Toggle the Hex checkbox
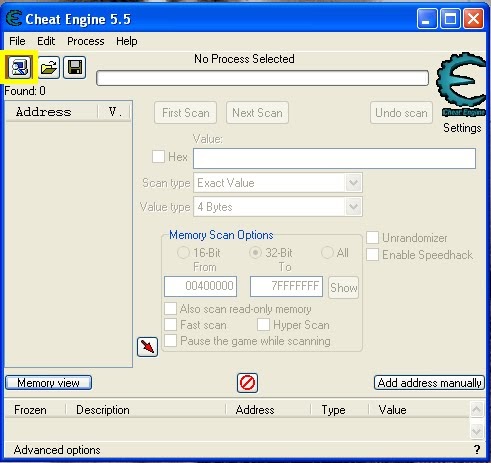Image resolution: width=491 pixels, height=463 pixels. (158, 156)
